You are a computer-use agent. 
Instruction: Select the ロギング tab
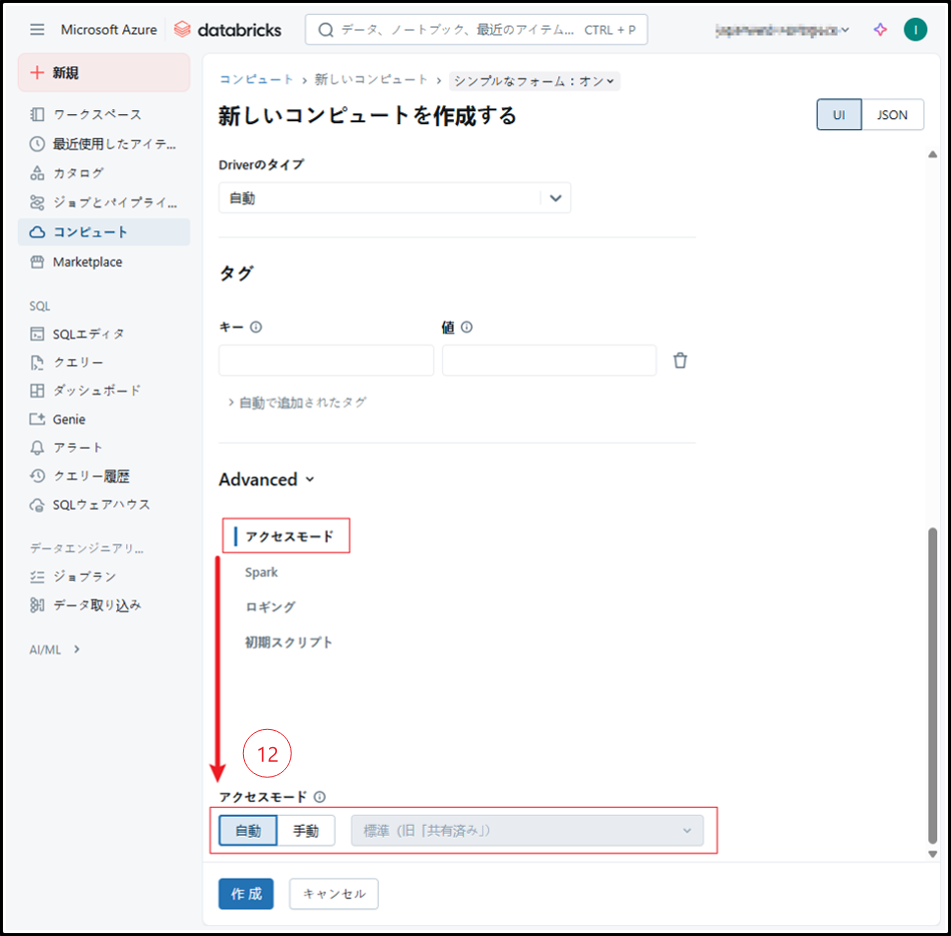pyautogui.click(x=270, y=607)
